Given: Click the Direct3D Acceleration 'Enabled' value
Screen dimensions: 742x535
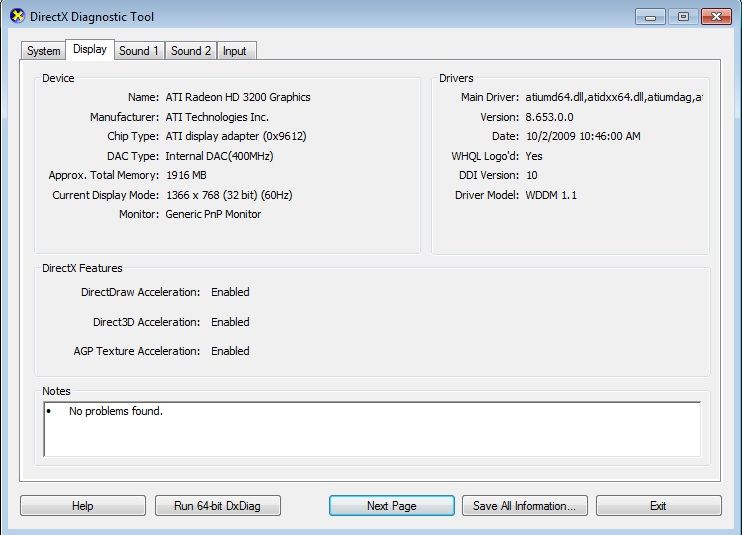Looking at the screenshot, I should click(x=230, y=322).
